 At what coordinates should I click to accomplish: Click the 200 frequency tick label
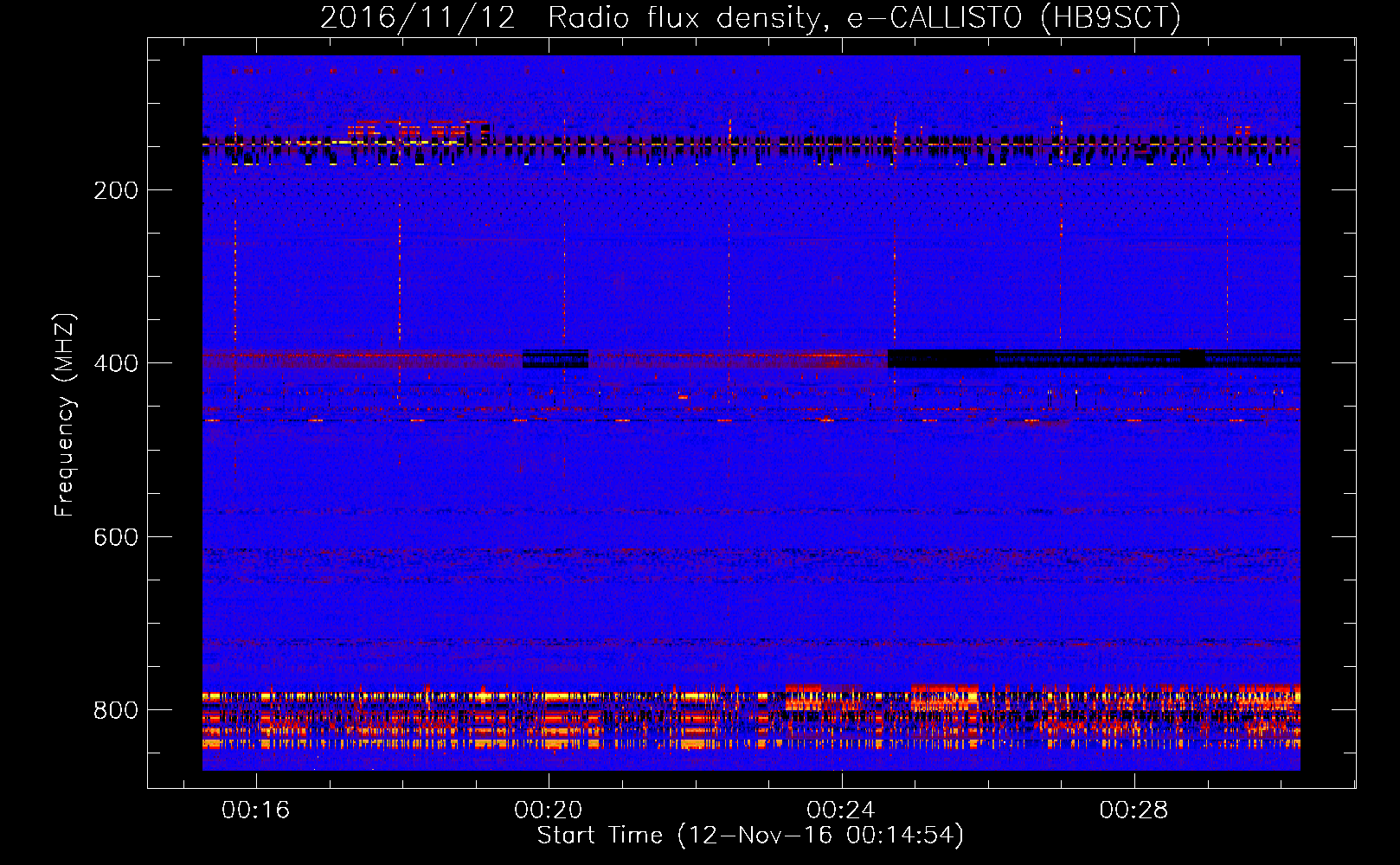tap(116, 190)
